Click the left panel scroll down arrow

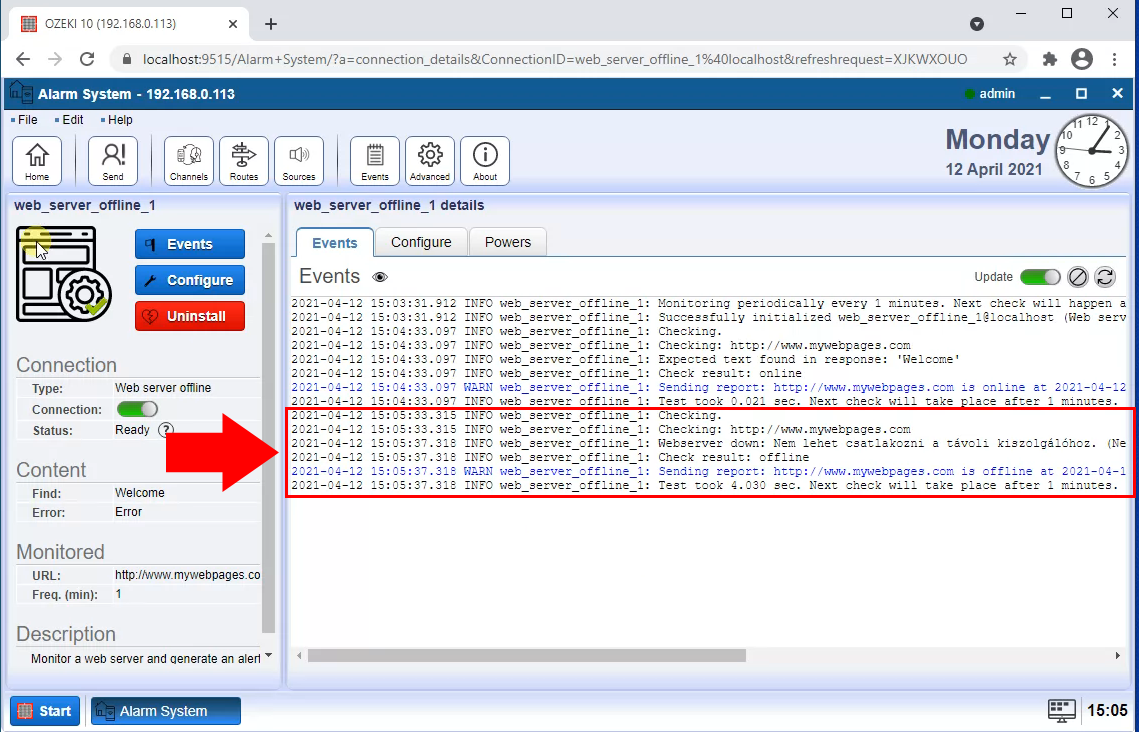tap(269, 656)
